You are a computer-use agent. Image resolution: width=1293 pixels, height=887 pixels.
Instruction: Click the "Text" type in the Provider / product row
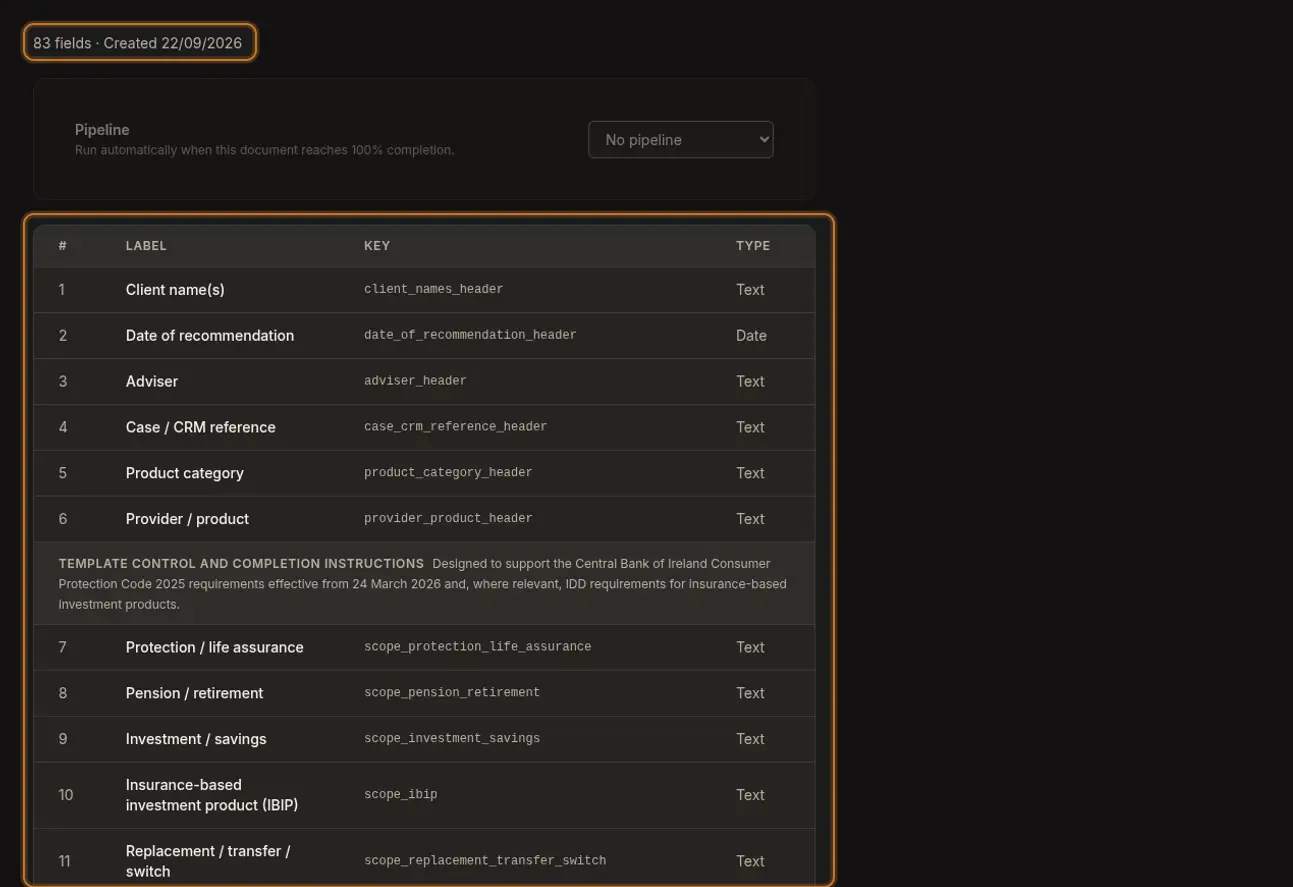(750, 520)
